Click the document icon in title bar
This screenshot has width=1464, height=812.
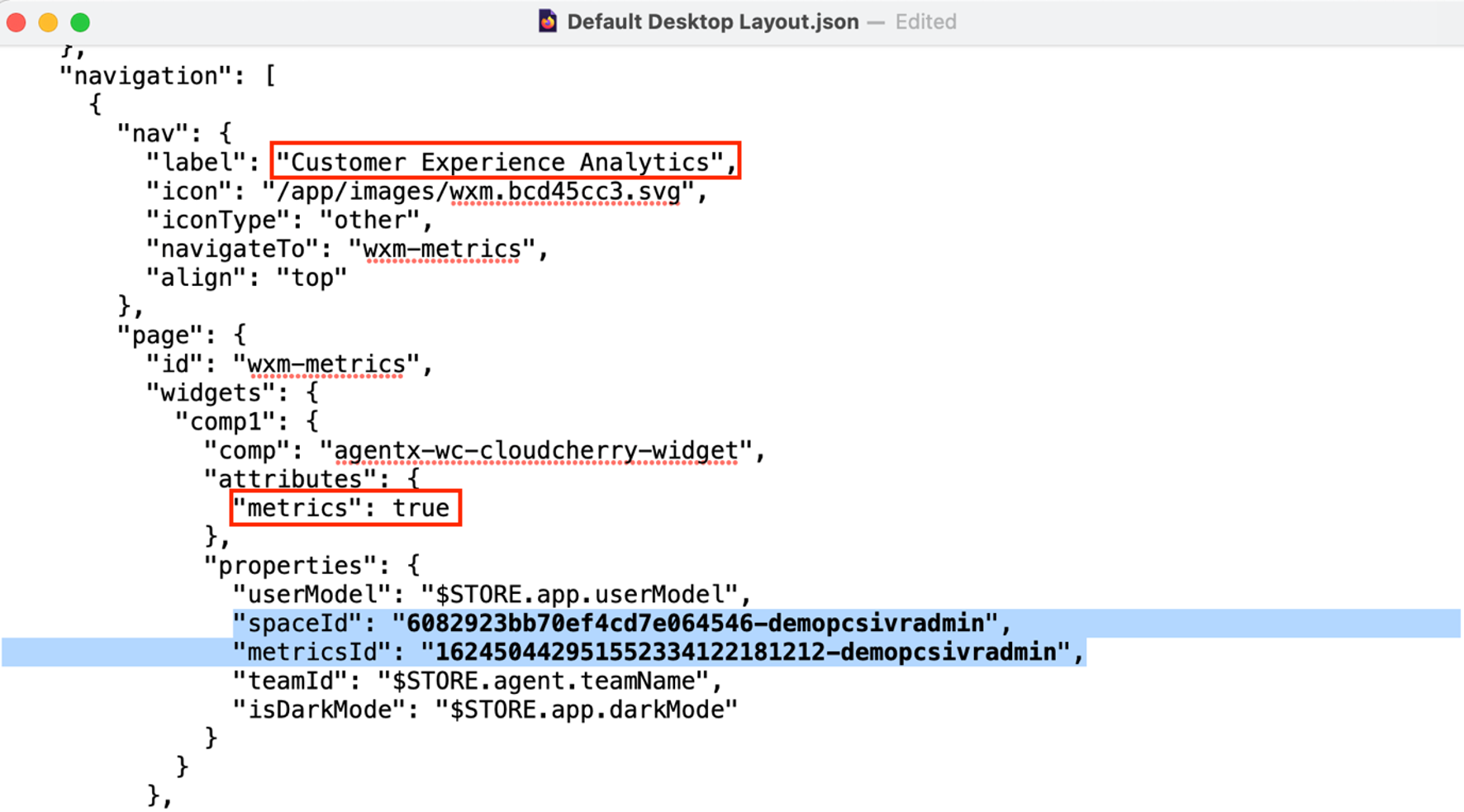(548, 21)
